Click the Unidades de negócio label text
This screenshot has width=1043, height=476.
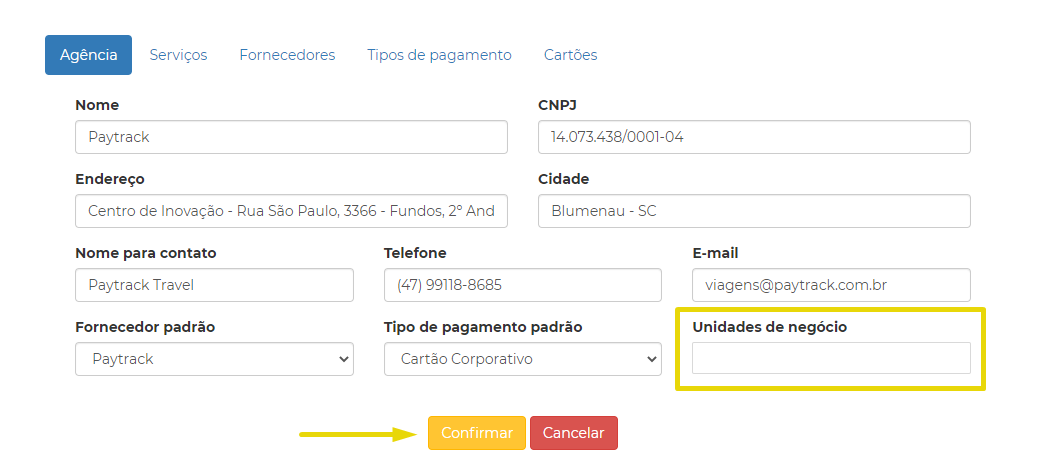coord(770,327)
